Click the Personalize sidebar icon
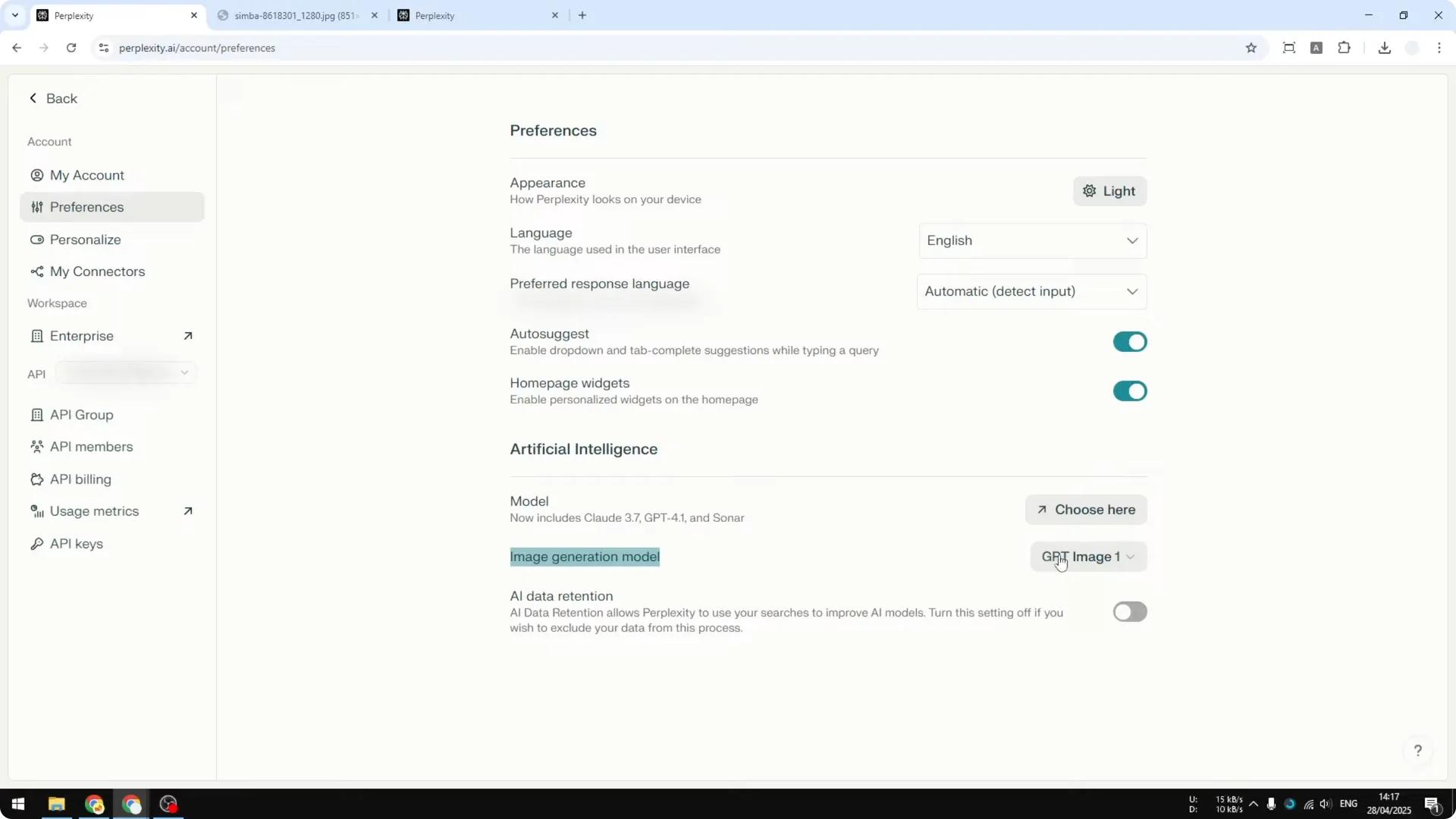 click(x=36, y=240)
